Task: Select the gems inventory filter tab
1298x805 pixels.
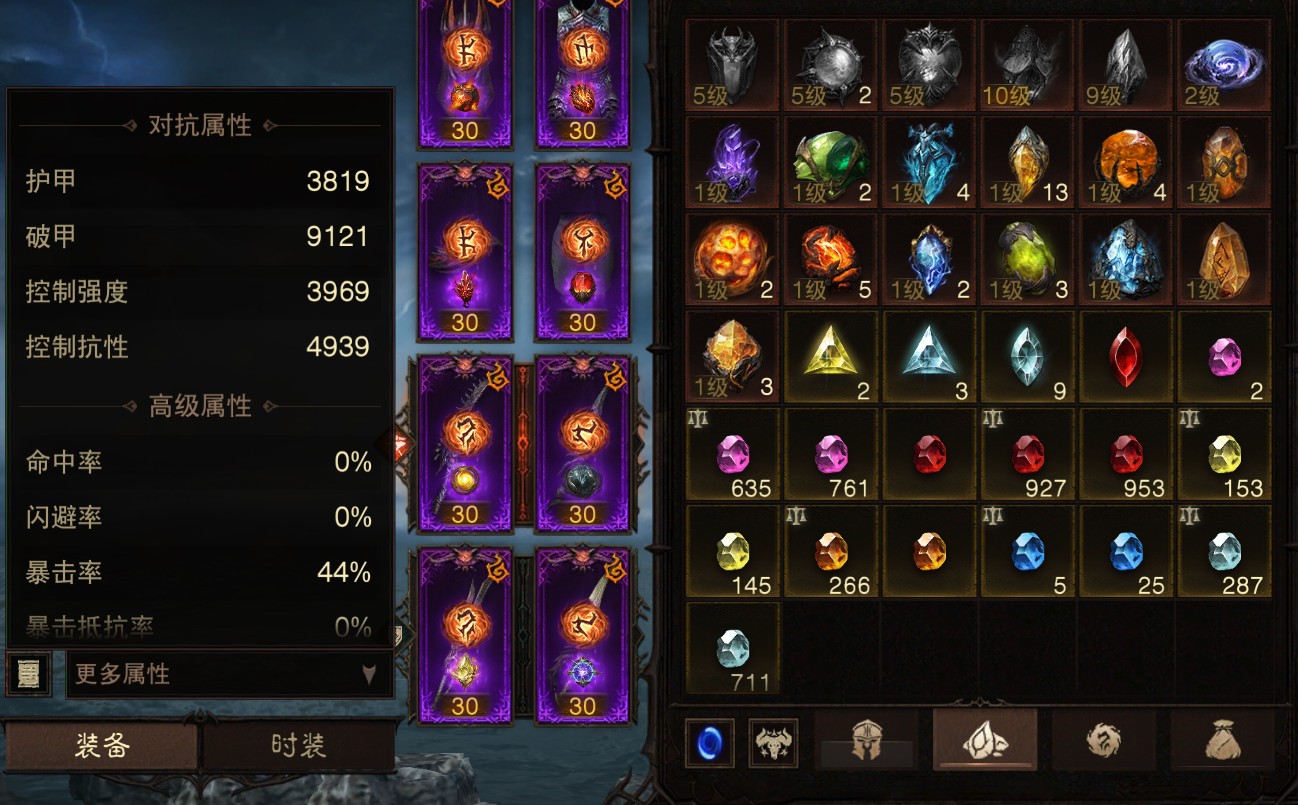Action: pyautogui.click(x=985, y=741)
